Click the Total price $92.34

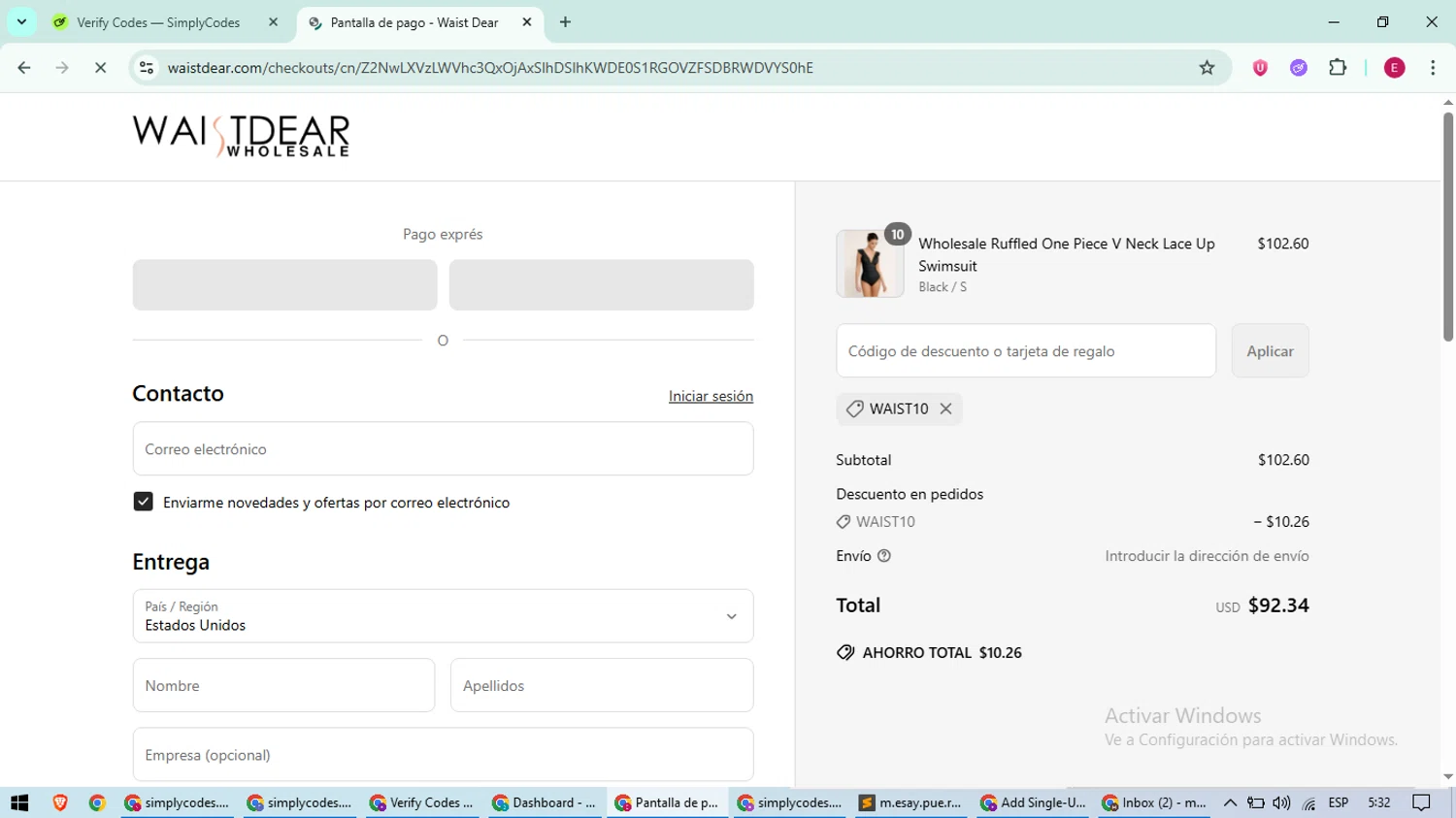pyautogui.click(x=1278, y=605)
